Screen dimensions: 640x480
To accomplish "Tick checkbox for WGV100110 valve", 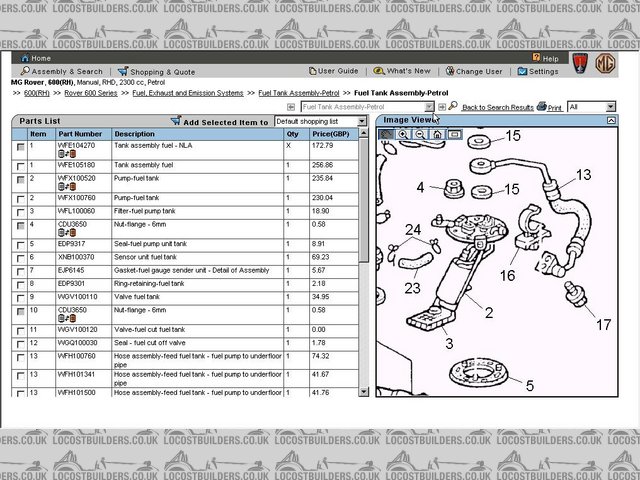I will click(x=20, y=298).
